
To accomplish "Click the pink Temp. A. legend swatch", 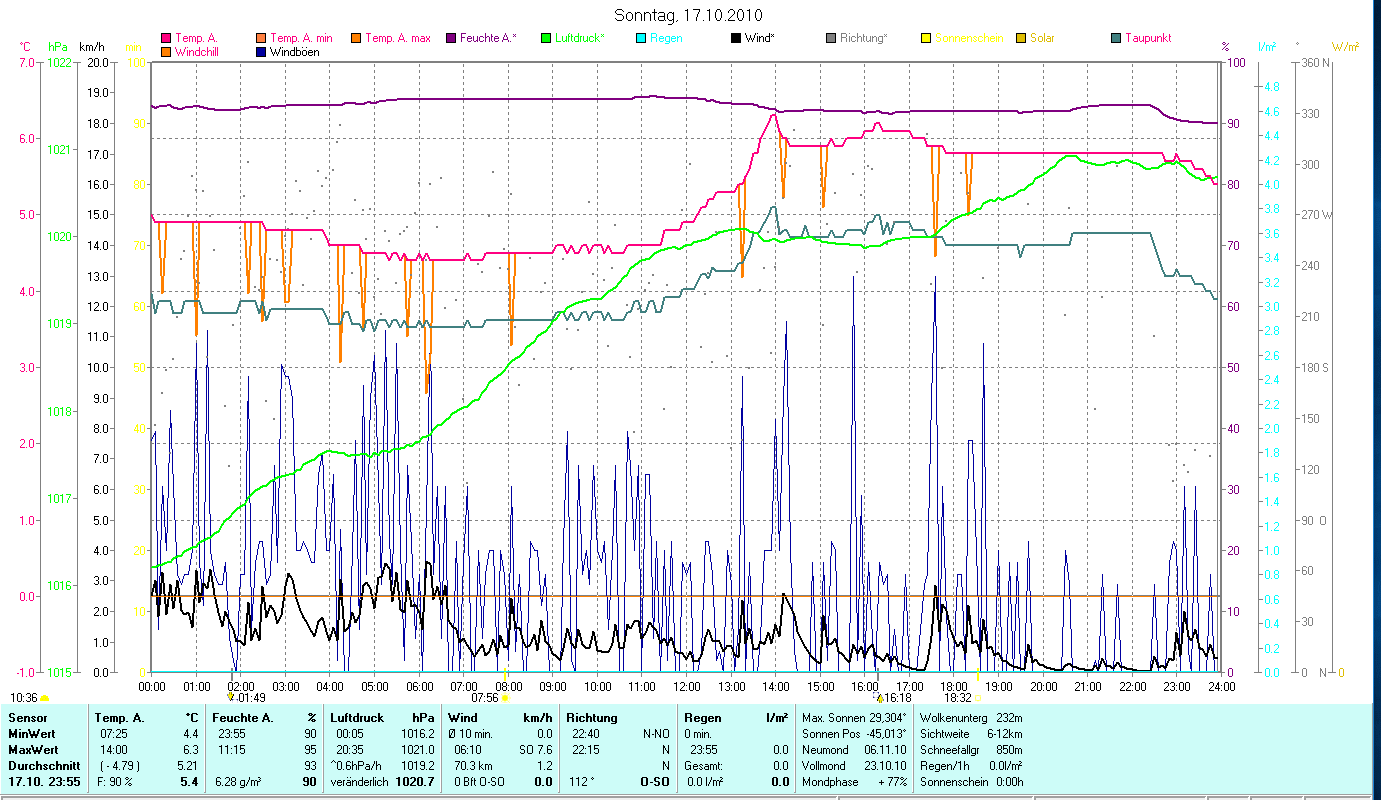I will 166,39.
